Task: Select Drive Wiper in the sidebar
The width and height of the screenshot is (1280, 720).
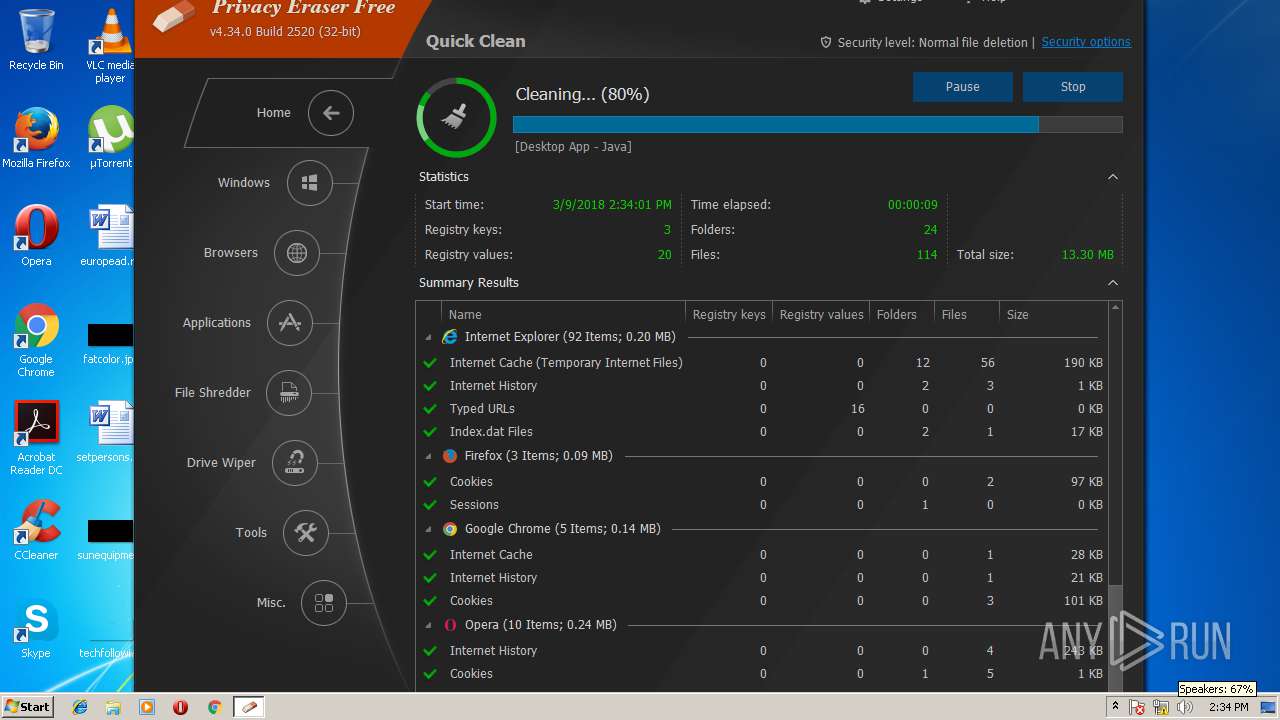Action: coord(221,463)
